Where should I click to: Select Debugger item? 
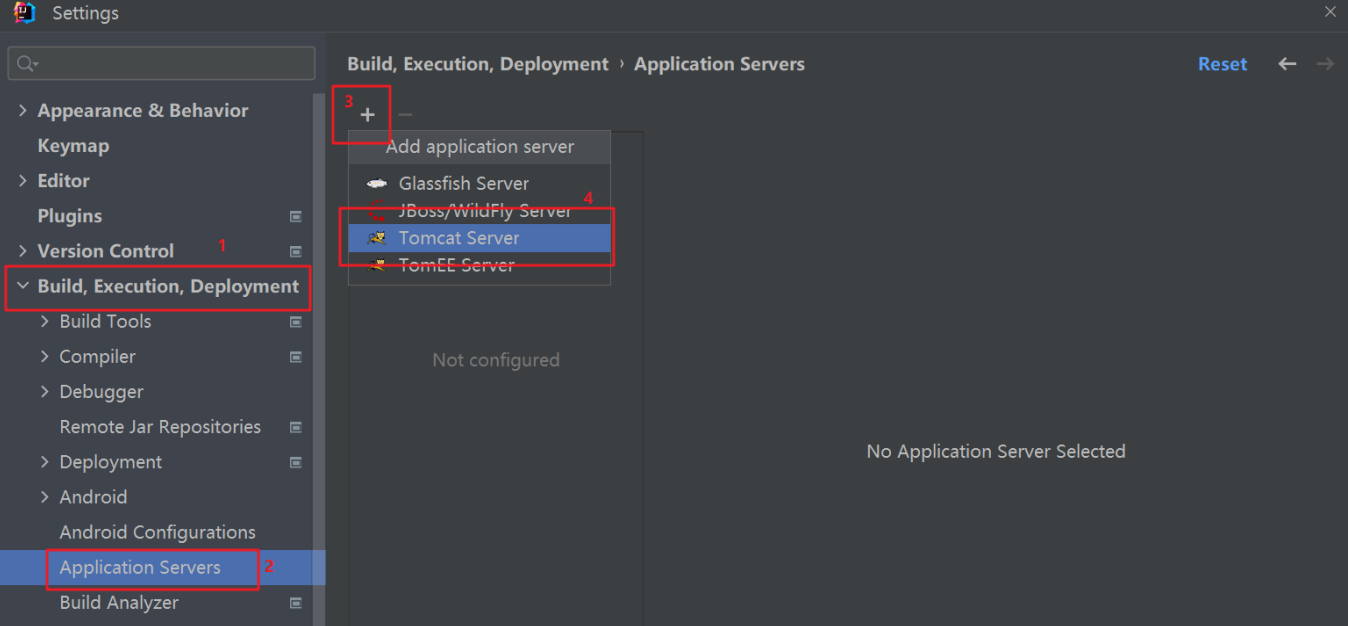click(x=101, y=392)
